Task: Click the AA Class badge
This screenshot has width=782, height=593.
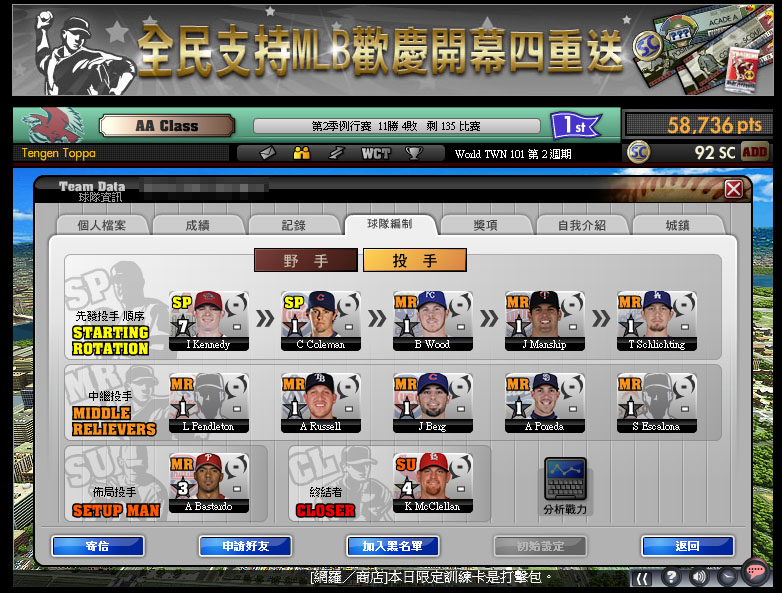Action: coord(167,126)
